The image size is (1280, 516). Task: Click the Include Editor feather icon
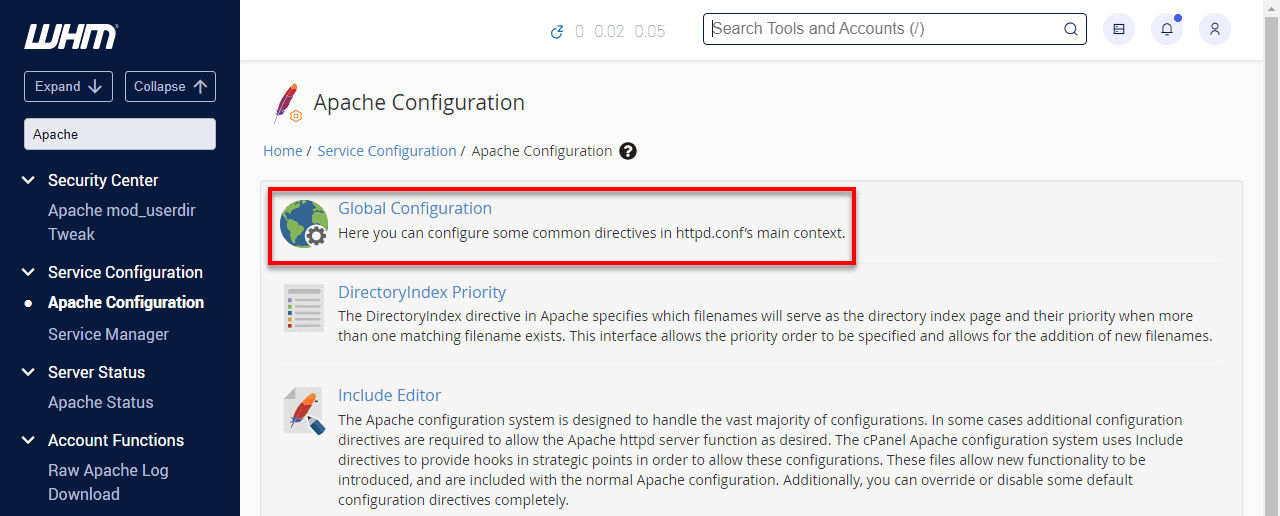pos(303,411)
